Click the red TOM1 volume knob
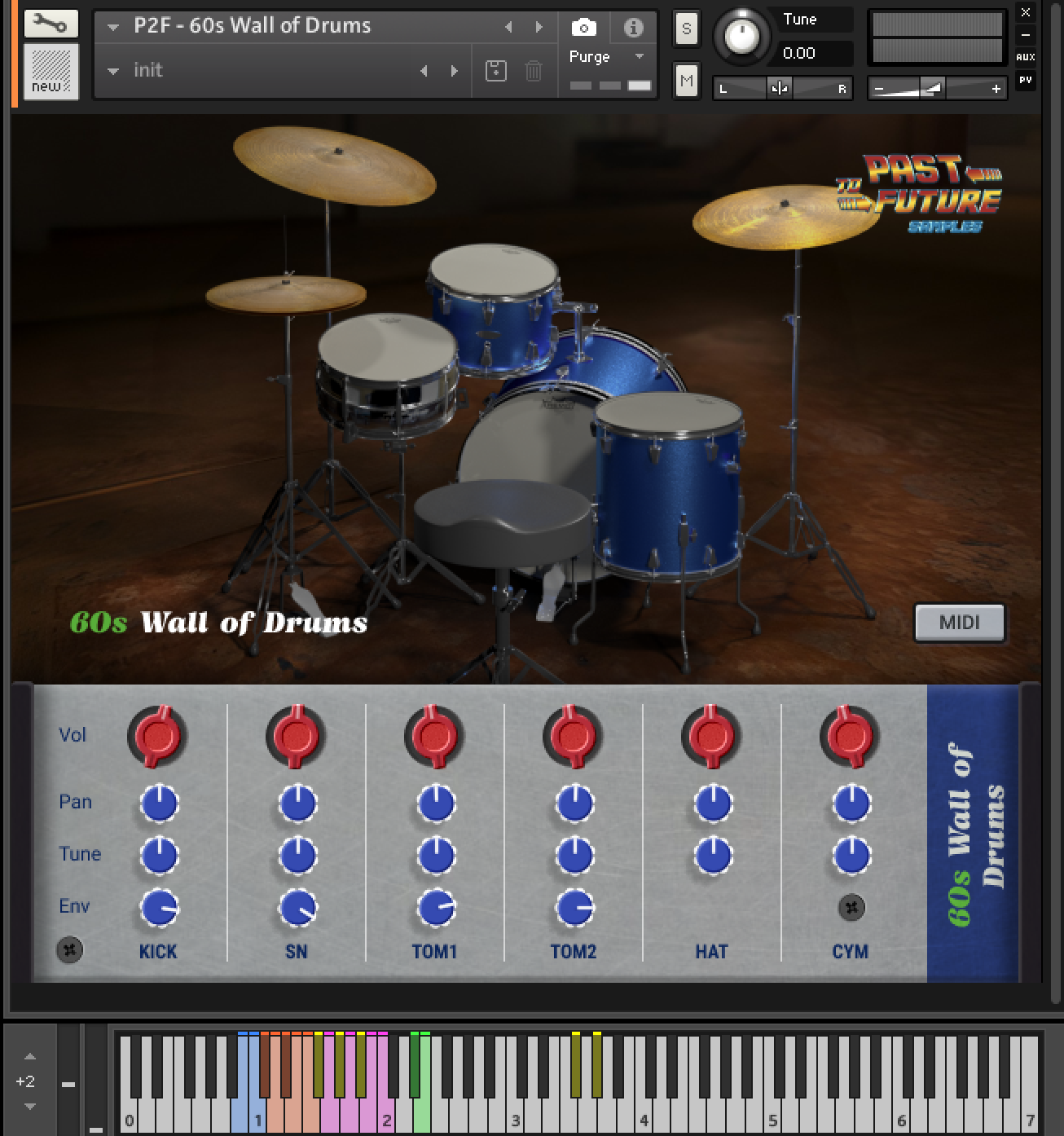Screen dimensions: 1064x1136 click(x=435, y=736)
